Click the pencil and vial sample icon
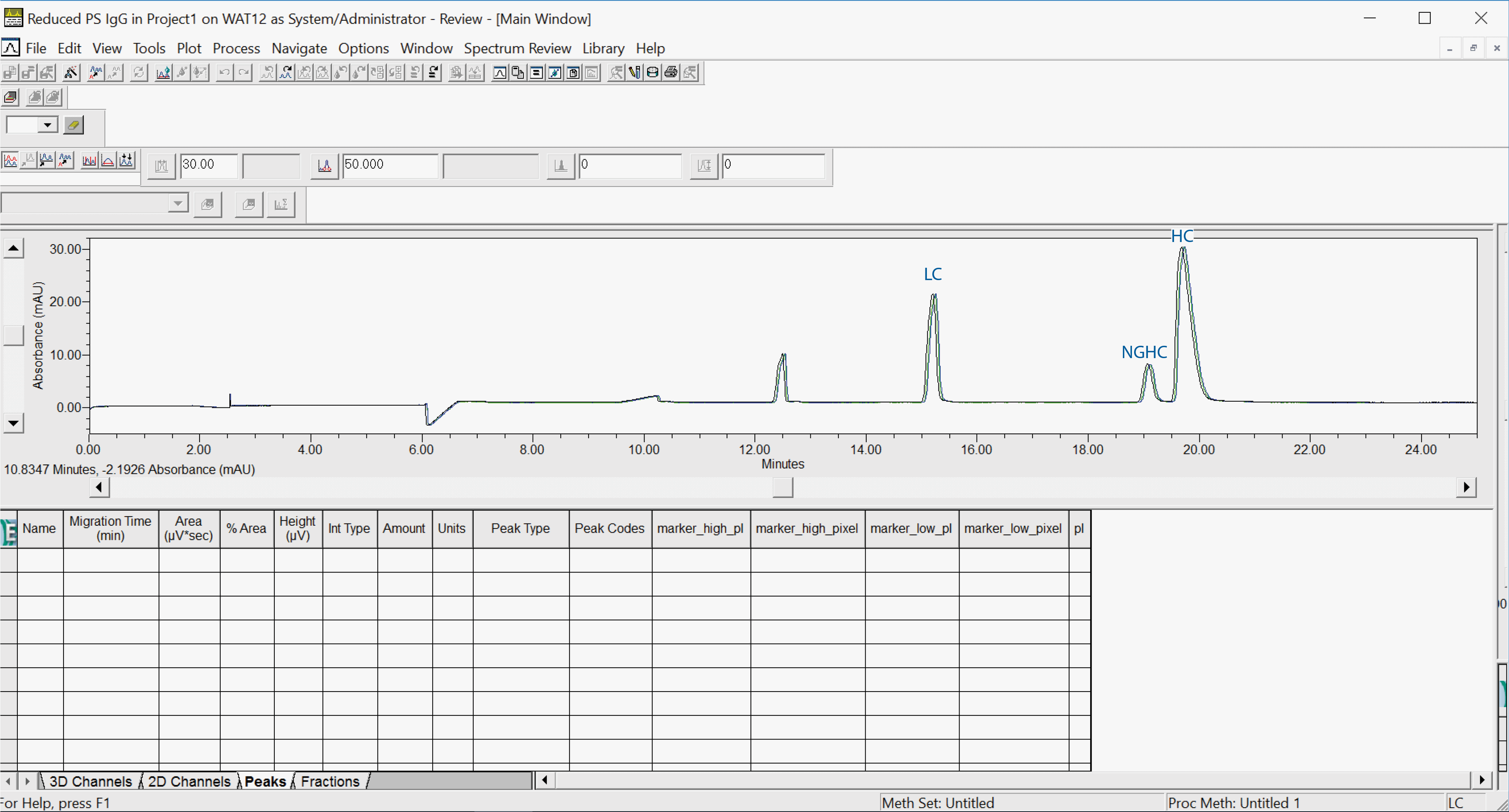The width and height of the screenshot is (1509, 812). point(634,73)
